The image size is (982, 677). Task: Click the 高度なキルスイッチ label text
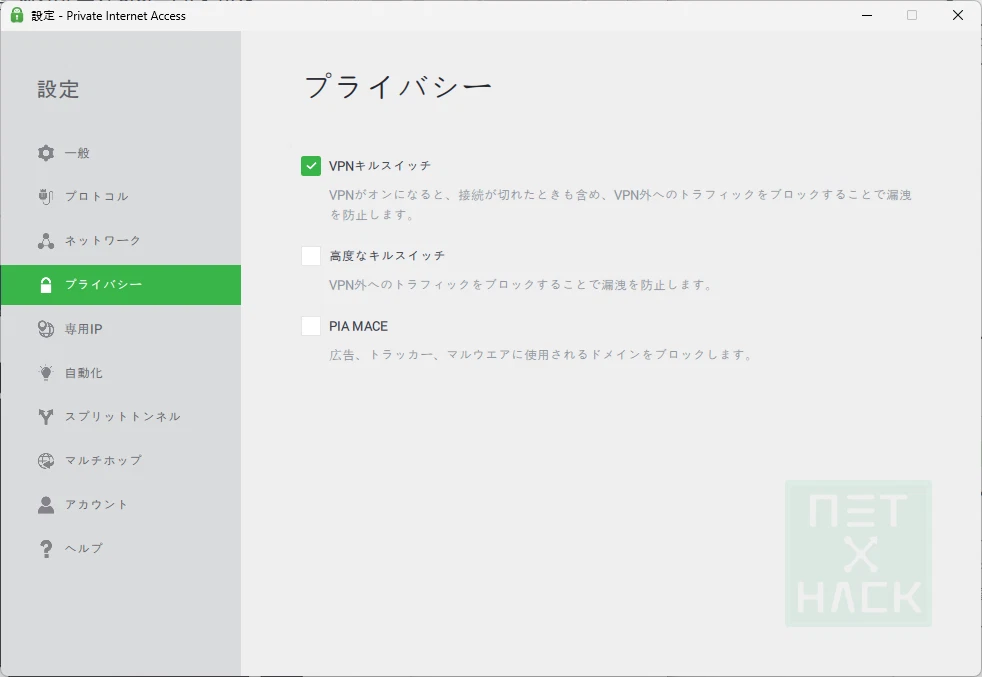tap(387, 256)
